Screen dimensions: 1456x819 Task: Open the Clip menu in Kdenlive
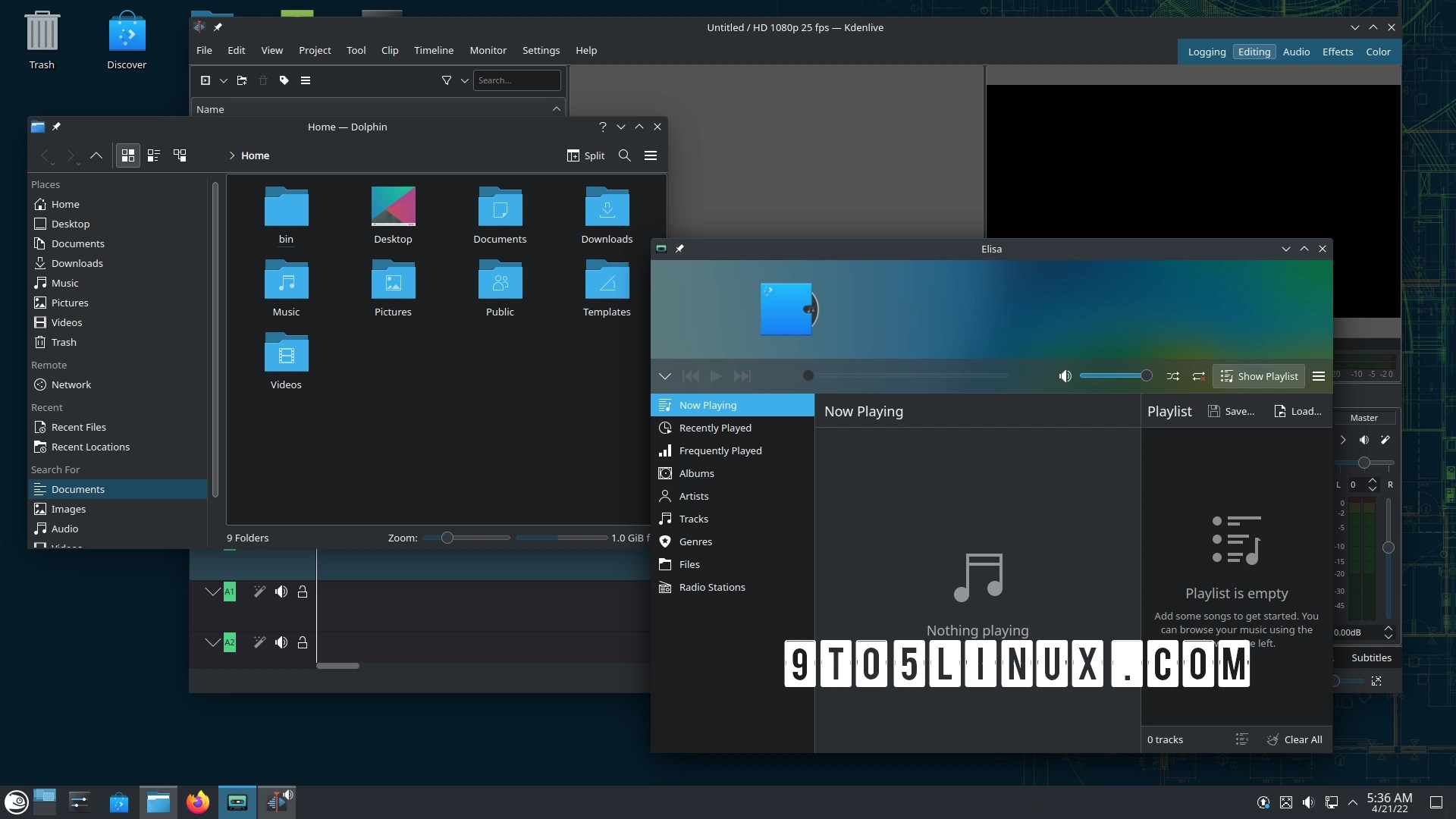389,50
